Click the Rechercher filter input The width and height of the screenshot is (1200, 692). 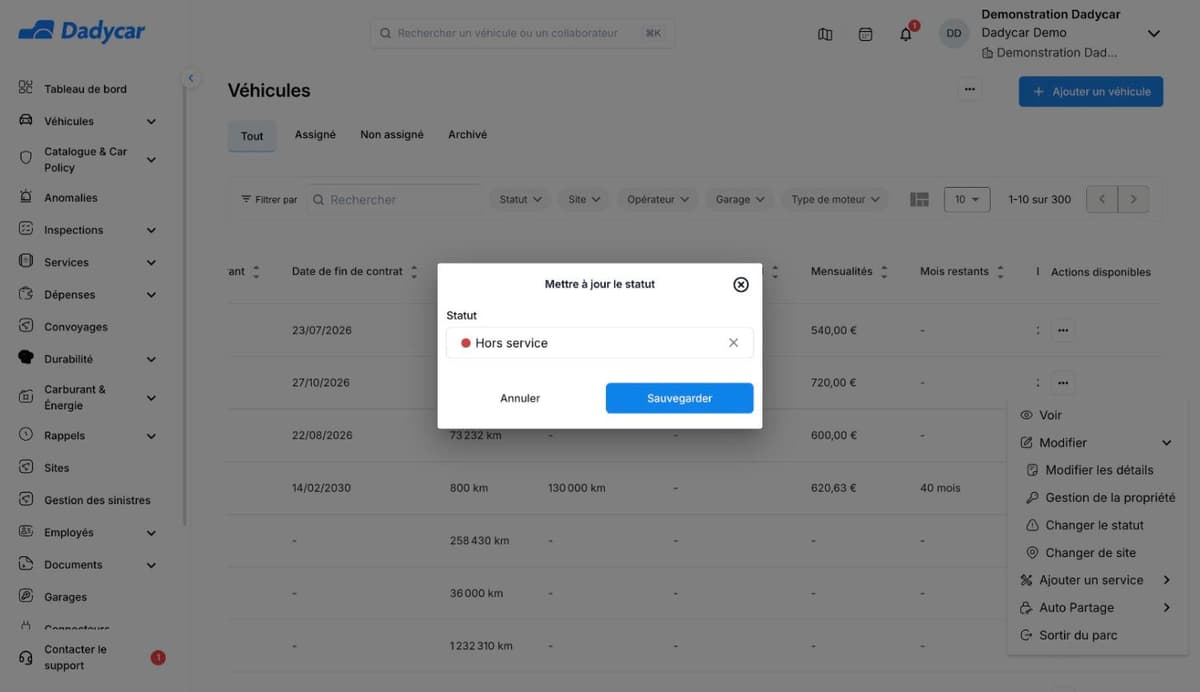pos(395,200)
